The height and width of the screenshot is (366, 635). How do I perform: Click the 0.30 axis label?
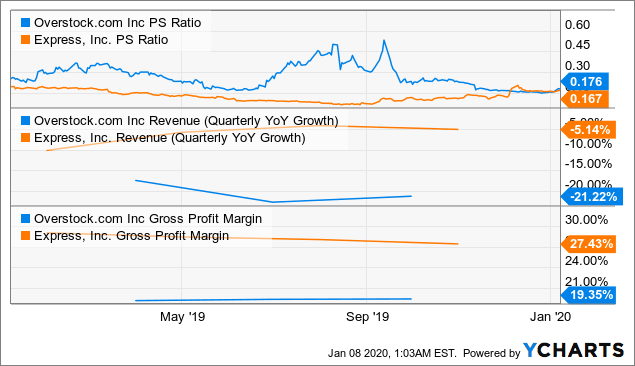[577, 66]
